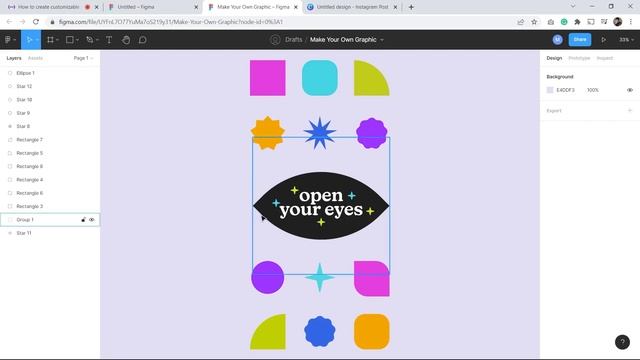Select the magenta square on canvas

268,78
